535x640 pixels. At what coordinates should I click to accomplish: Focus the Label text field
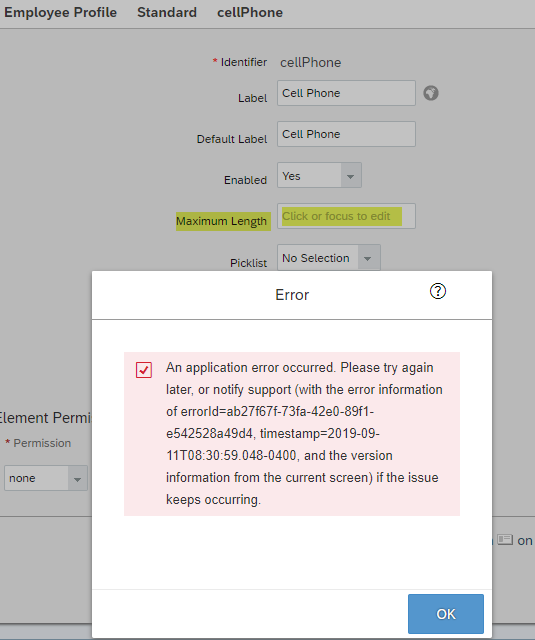point(346,93)
